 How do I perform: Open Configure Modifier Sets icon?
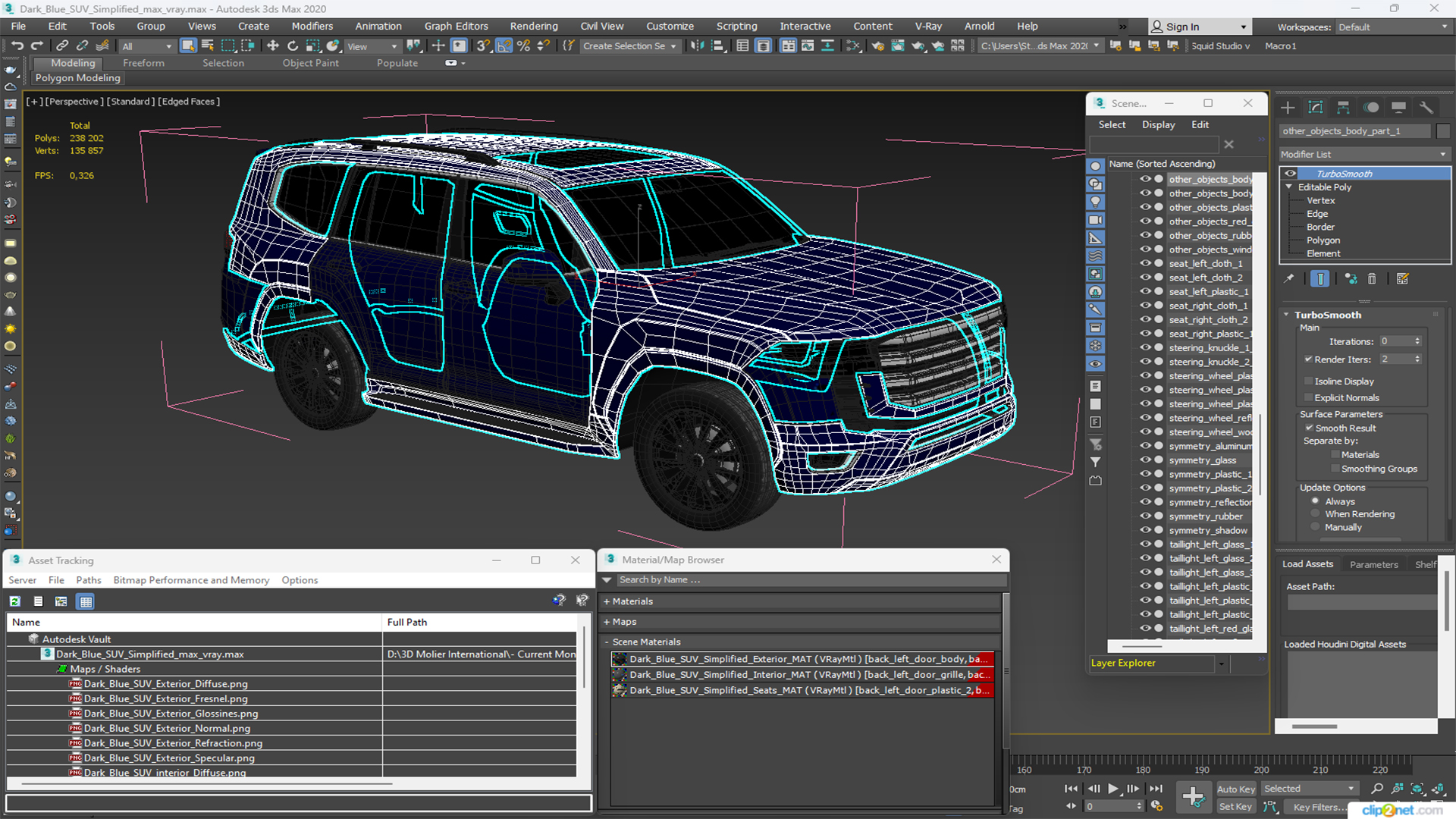click(1403, 279)
